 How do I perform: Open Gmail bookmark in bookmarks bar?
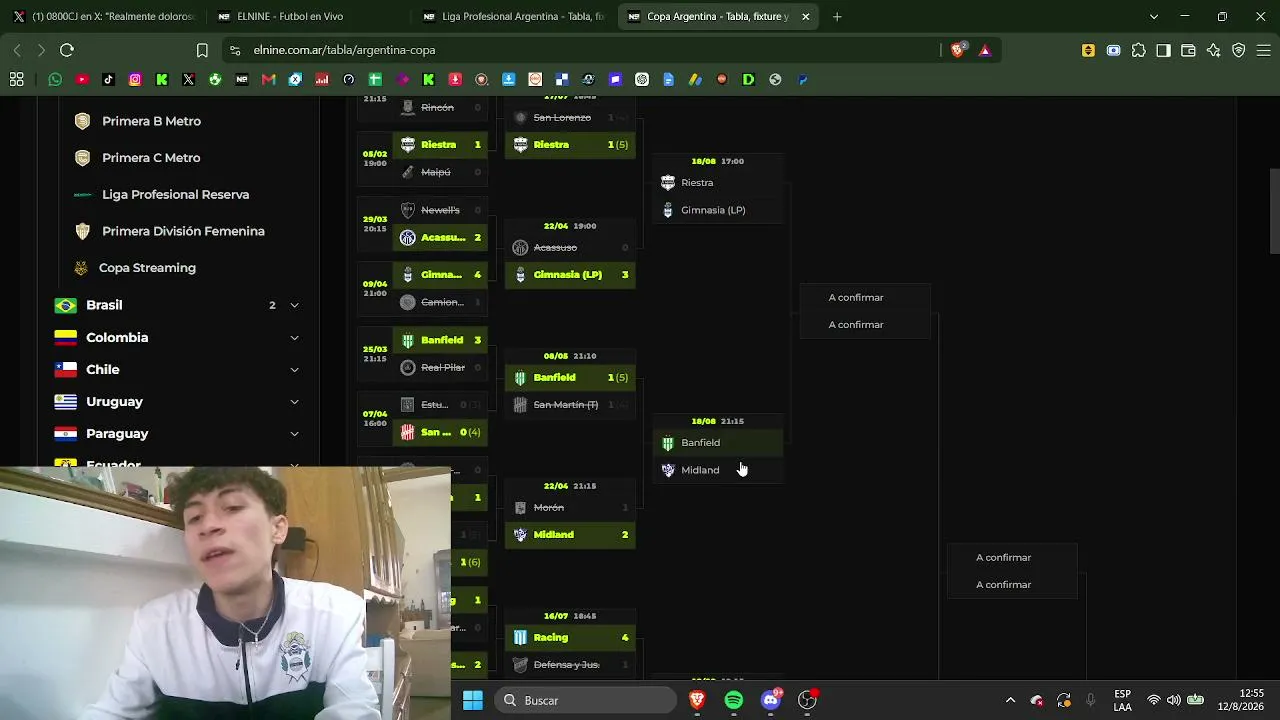pos(268,80)
